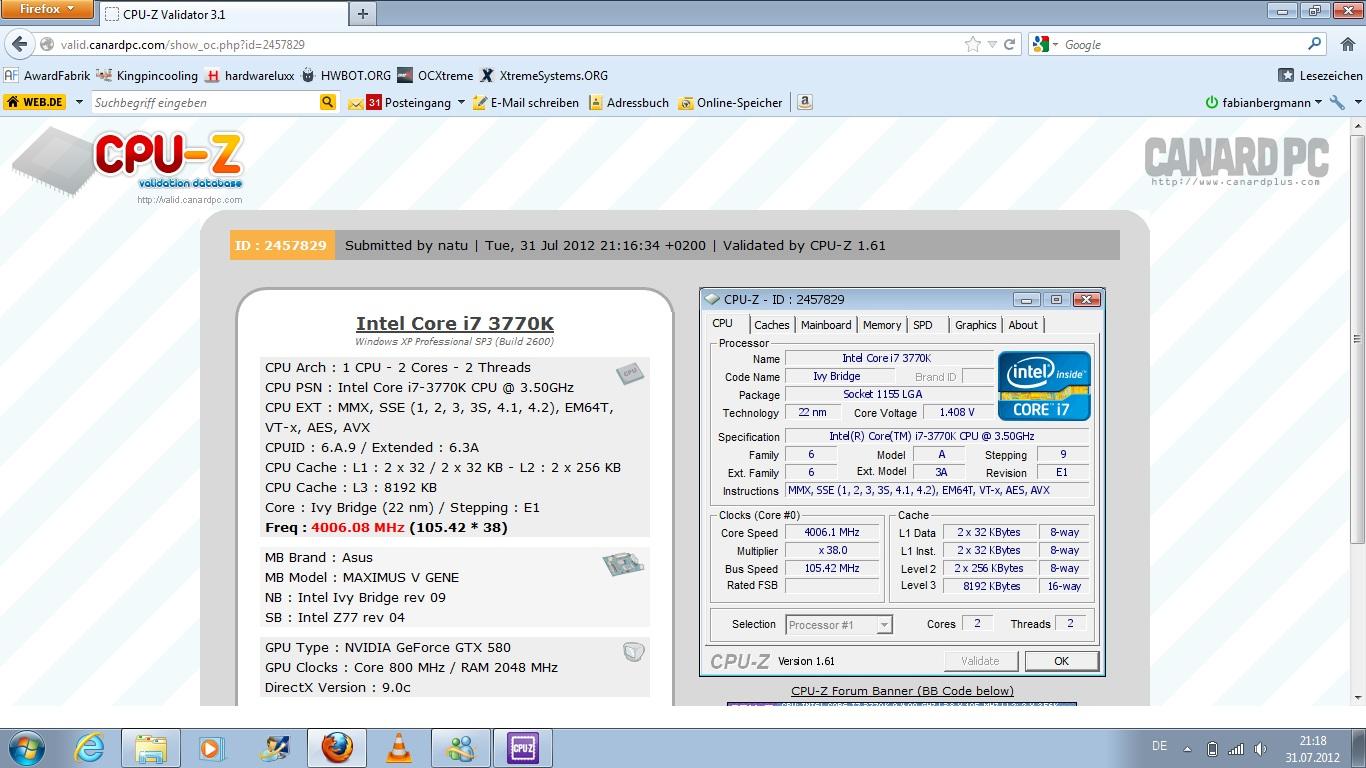This screenshot has width=1366, height=768.
Task: Show hidden tray icons arrow
Action: point(1188,748)
